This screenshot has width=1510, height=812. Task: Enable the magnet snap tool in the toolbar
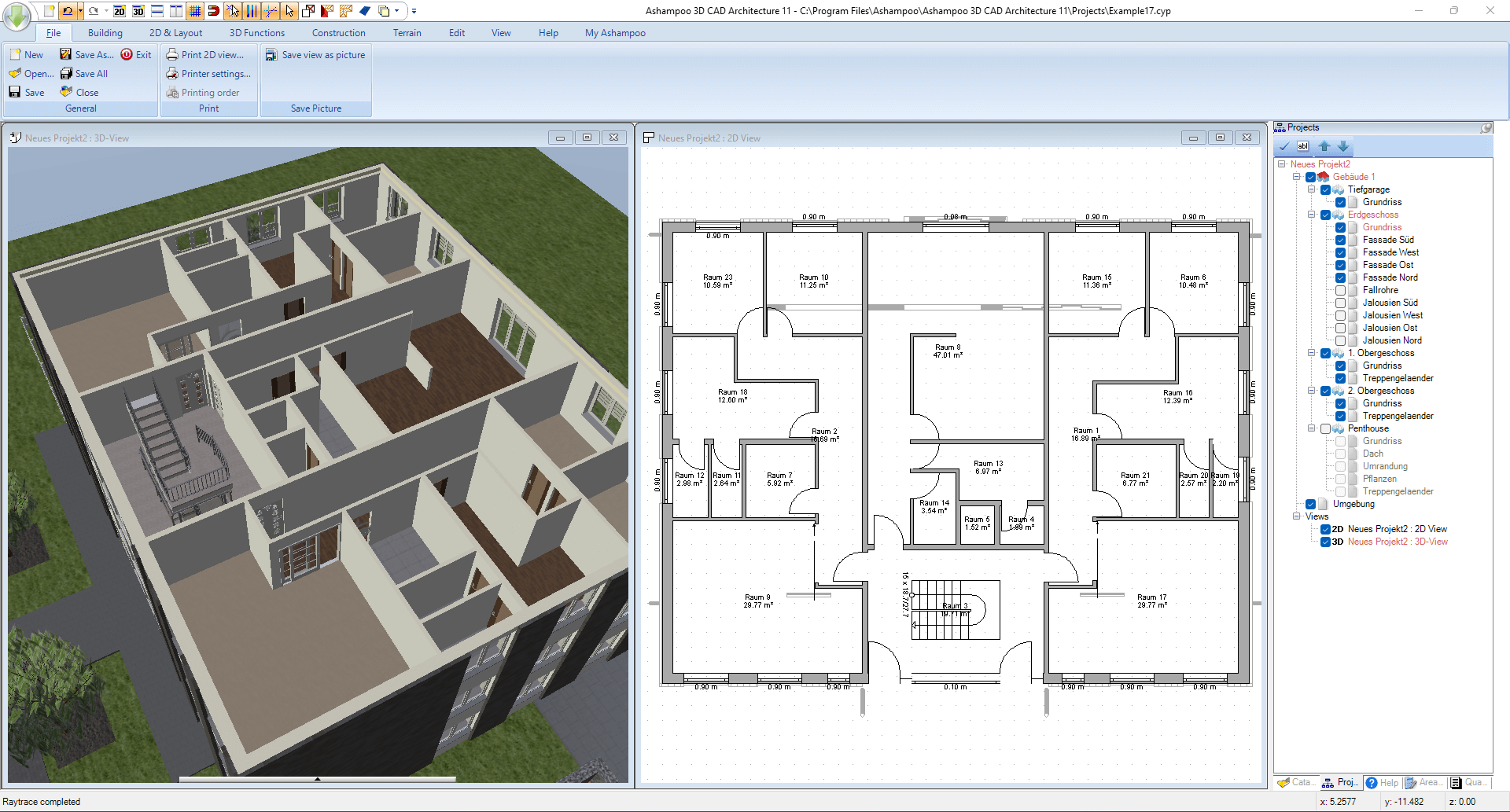click(213, 12)
